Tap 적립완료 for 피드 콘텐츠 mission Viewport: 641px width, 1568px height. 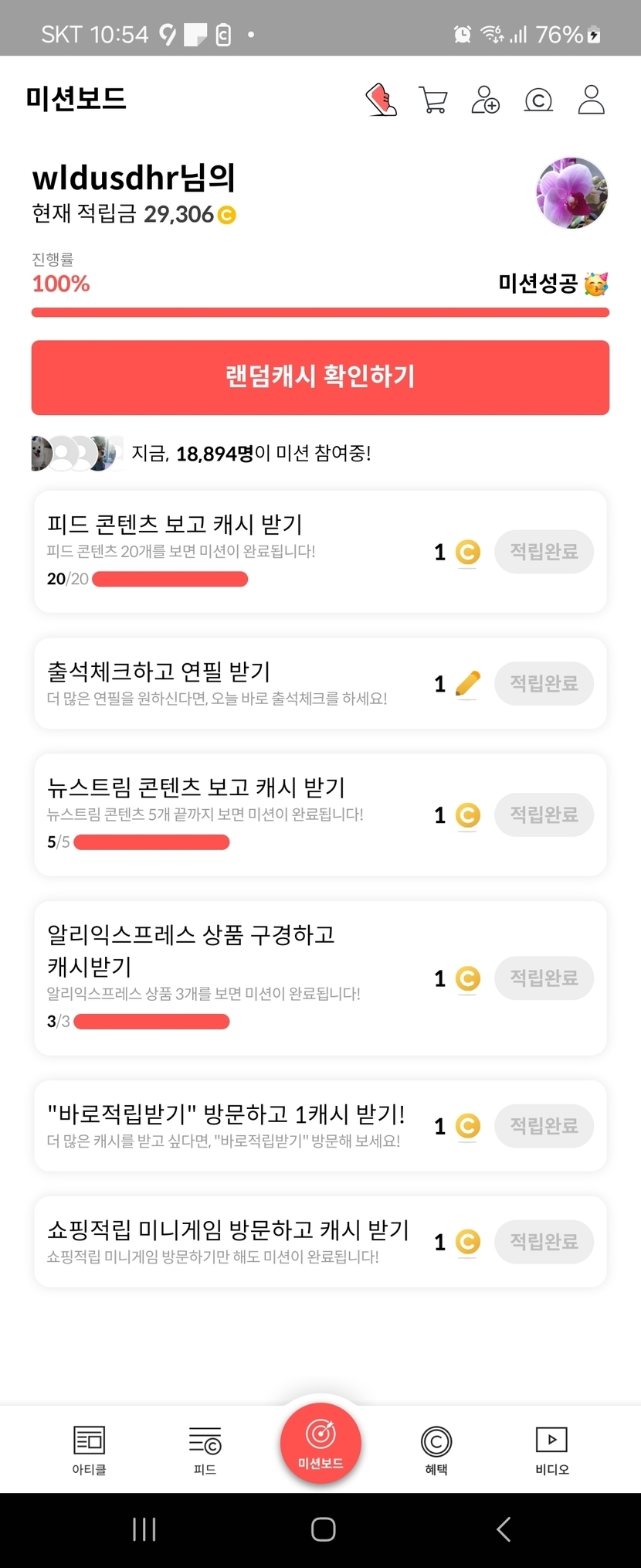tap(544, 552)
